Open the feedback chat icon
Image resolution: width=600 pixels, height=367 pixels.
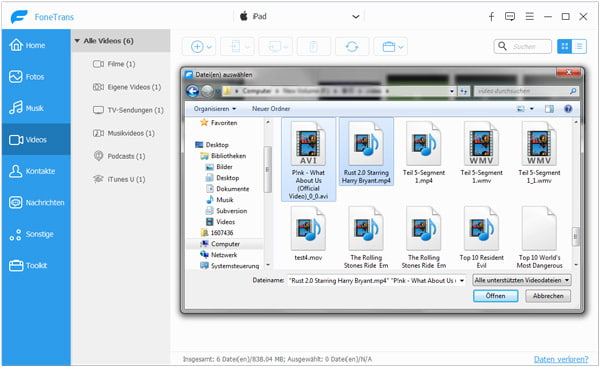point(510,16)
